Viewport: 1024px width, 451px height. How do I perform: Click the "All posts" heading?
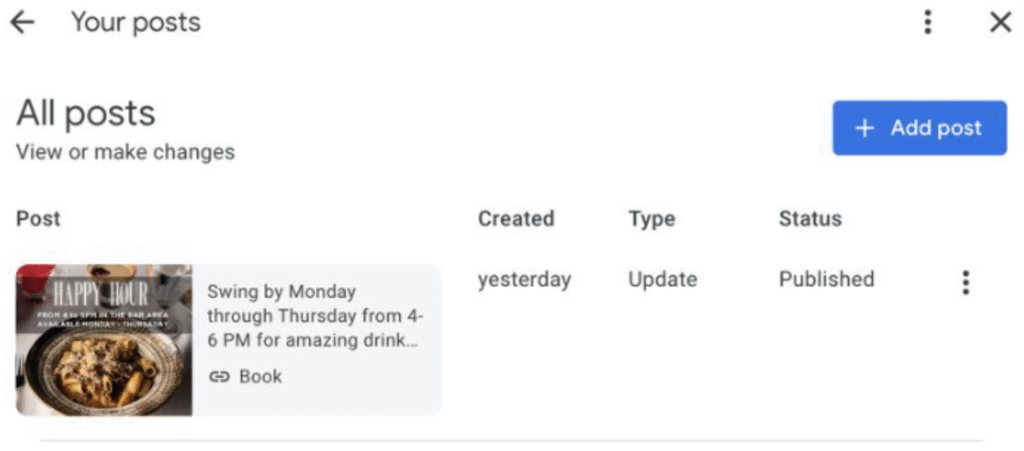[86, 113]
